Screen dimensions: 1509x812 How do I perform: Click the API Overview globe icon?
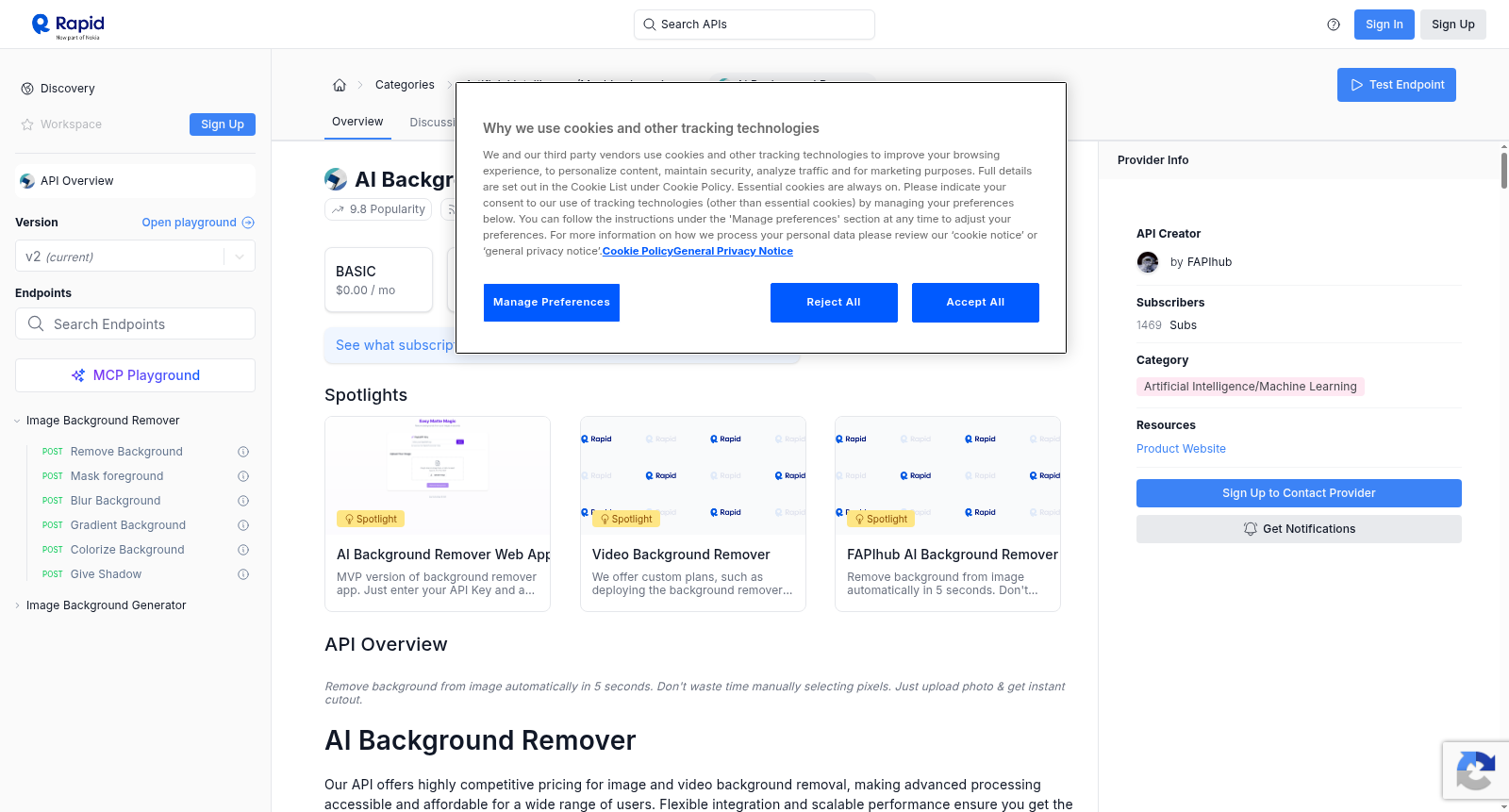[x=27, y=181]
